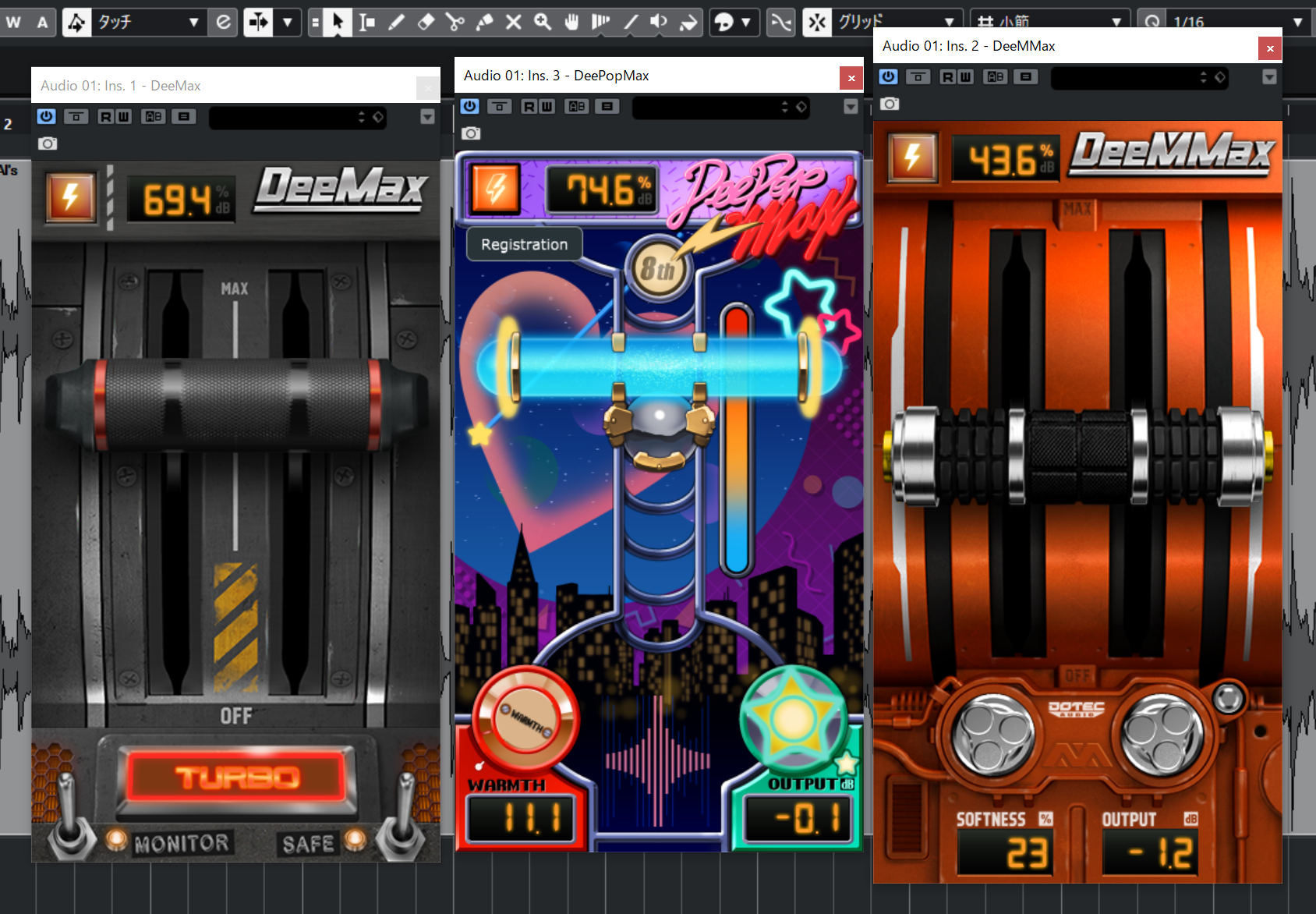
Task: Toggle Snap on/off in toolbar
Action: pos(817,22)
